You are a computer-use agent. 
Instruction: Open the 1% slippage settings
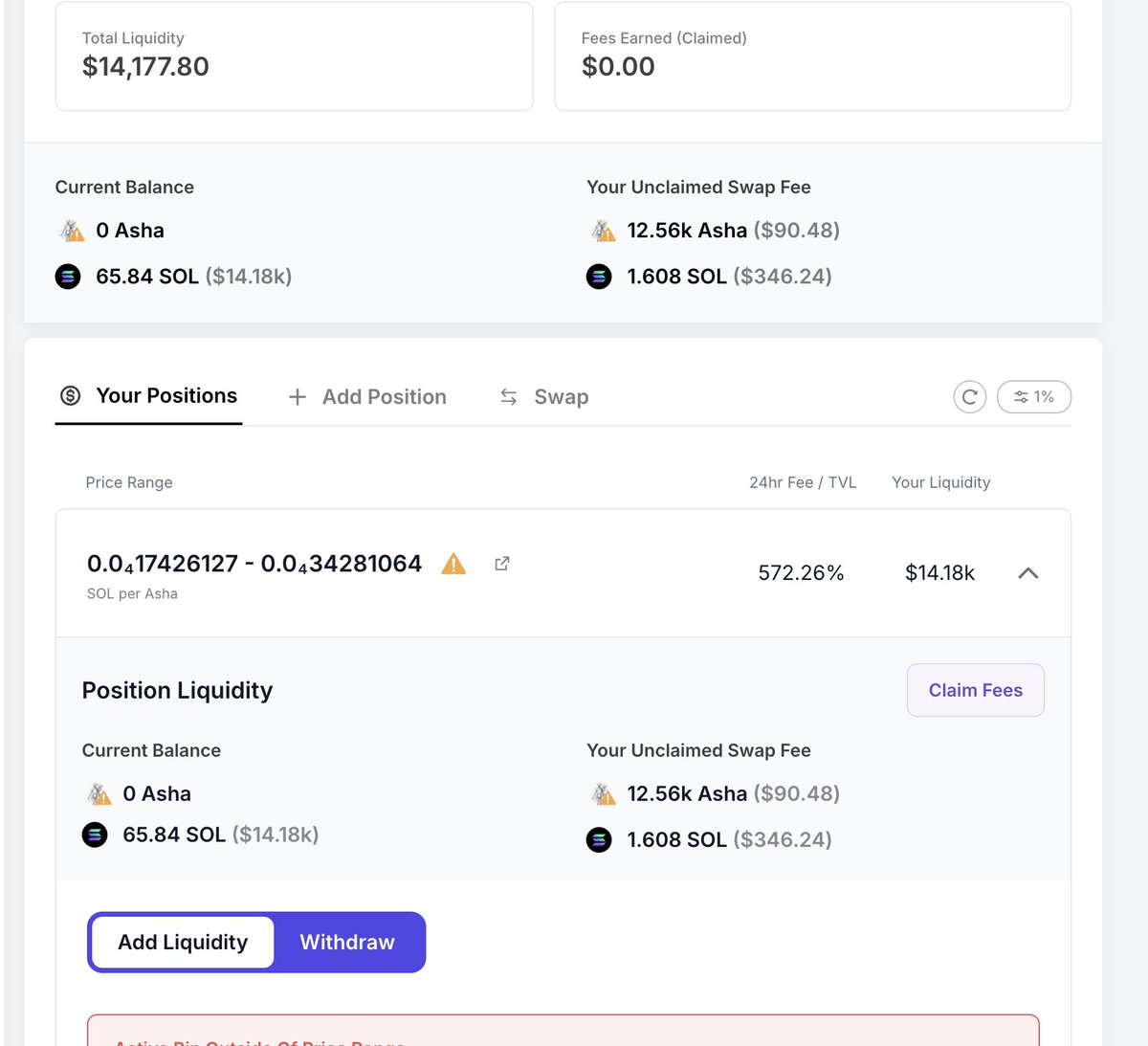1034,397
